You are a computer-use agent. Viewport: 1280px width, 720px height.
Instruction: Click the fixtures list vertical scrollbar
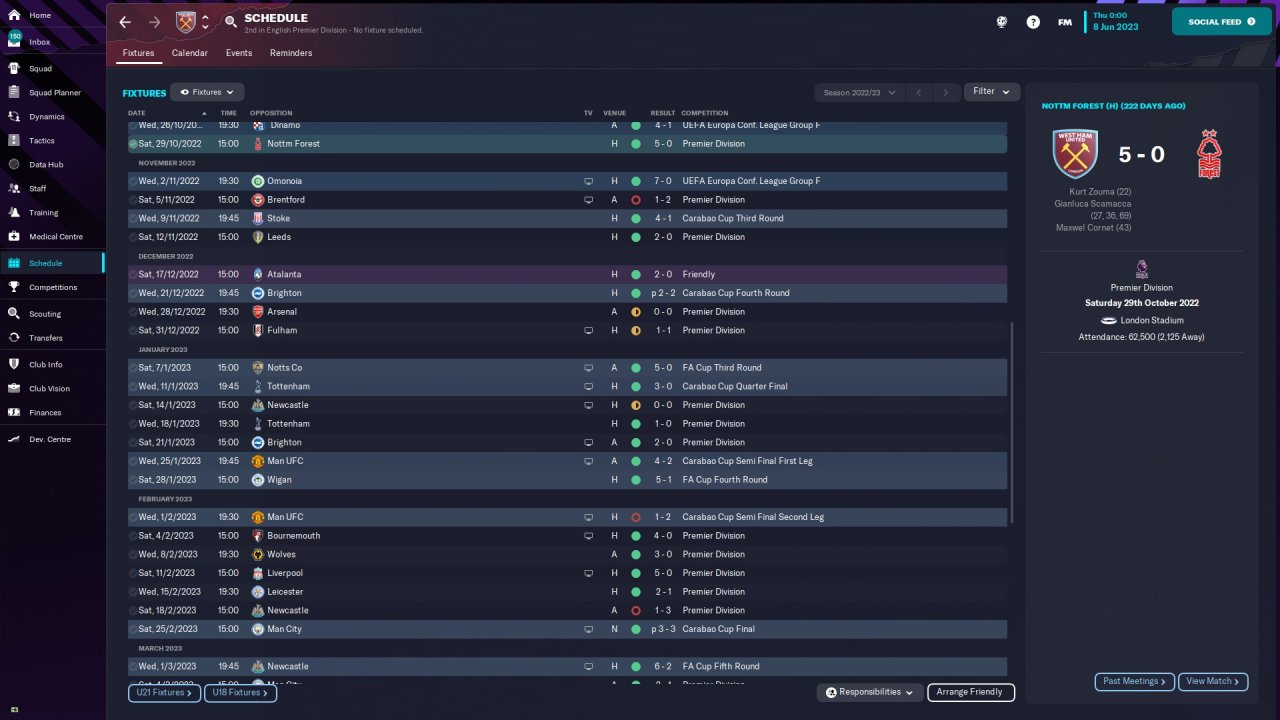point(1012,422)
